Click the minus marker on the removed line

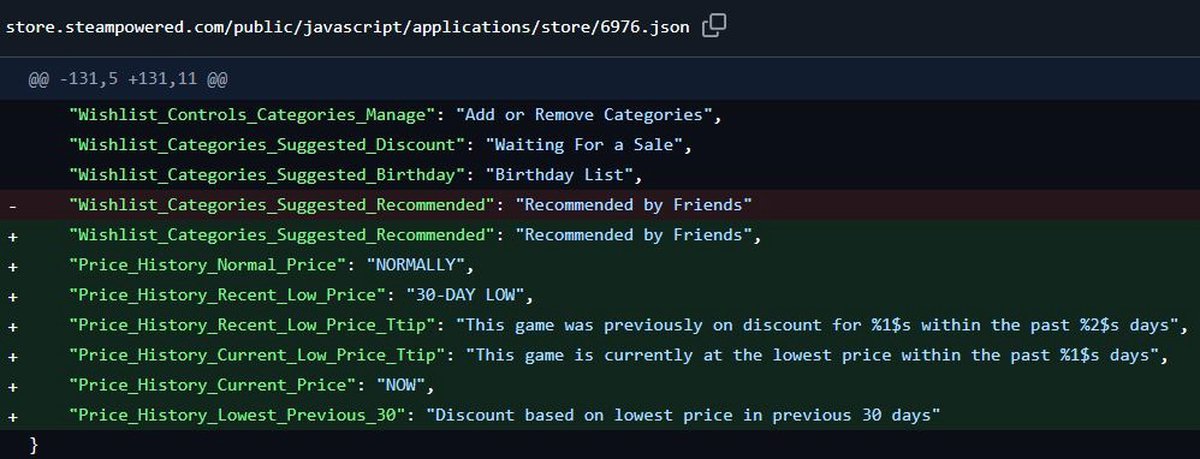click(10, 205)
